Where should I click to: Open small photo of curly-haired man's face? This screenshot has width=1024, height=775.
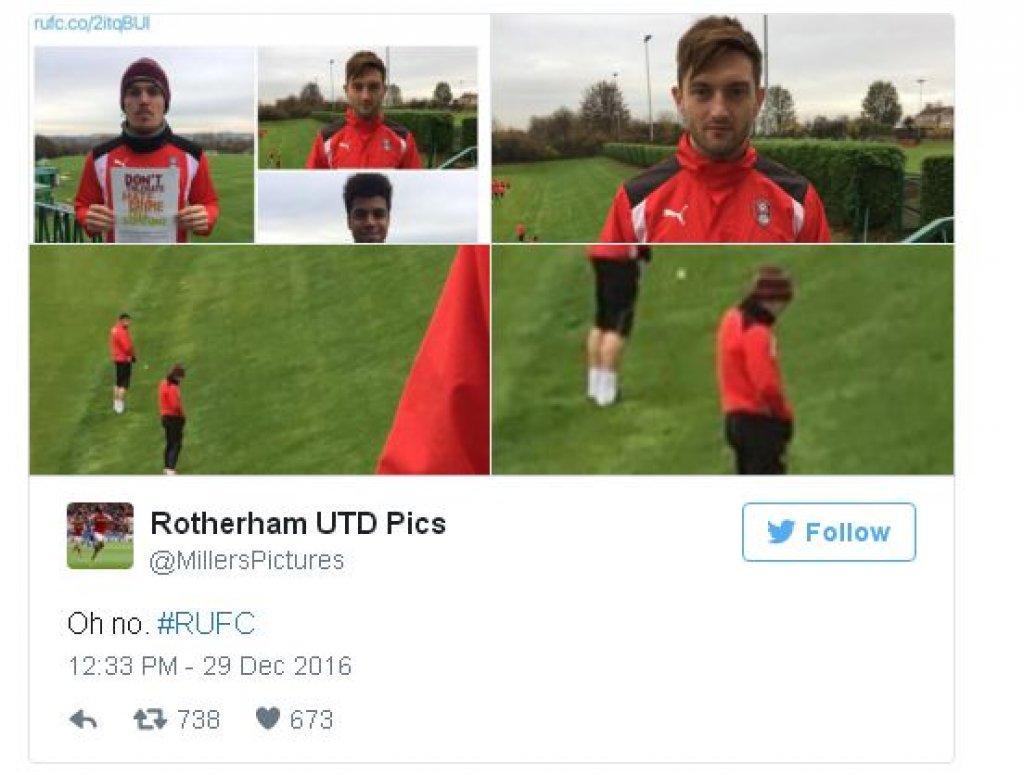[368, 207]
